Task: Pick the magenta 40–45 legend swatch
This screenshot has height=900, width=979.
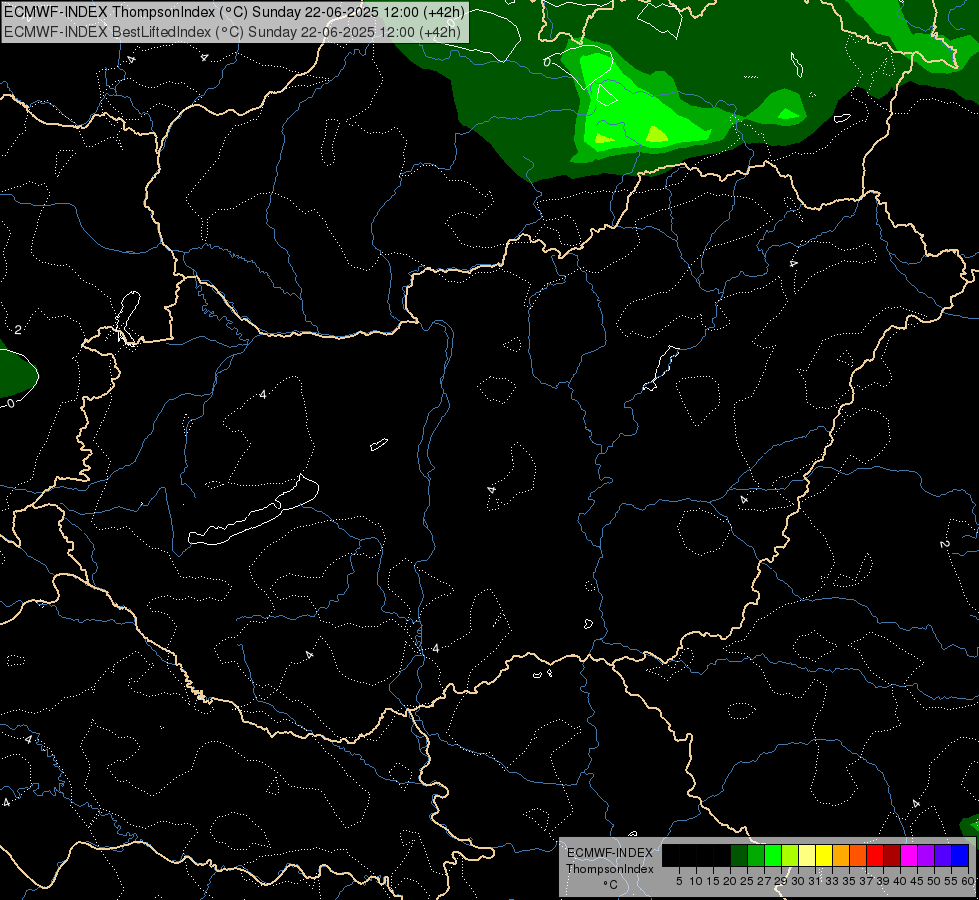Action: [x=909, y=855]
